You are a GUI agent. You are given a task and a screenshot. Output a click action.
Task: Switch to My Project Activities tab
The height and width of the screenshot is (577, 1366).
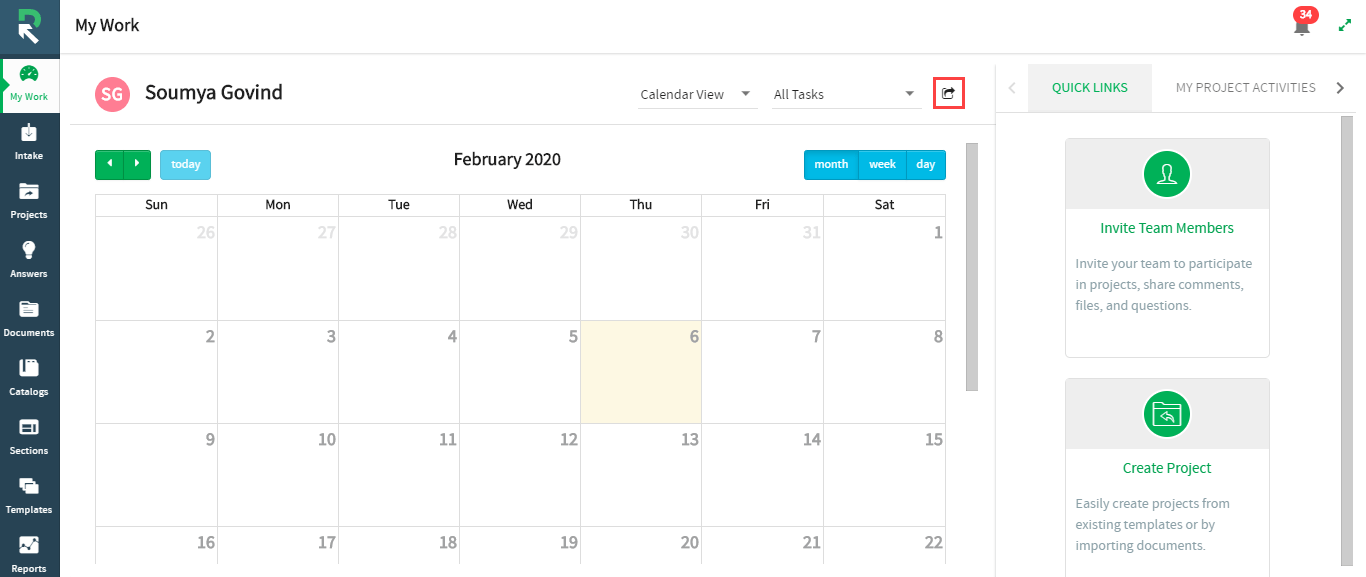tap(1245, 88)
